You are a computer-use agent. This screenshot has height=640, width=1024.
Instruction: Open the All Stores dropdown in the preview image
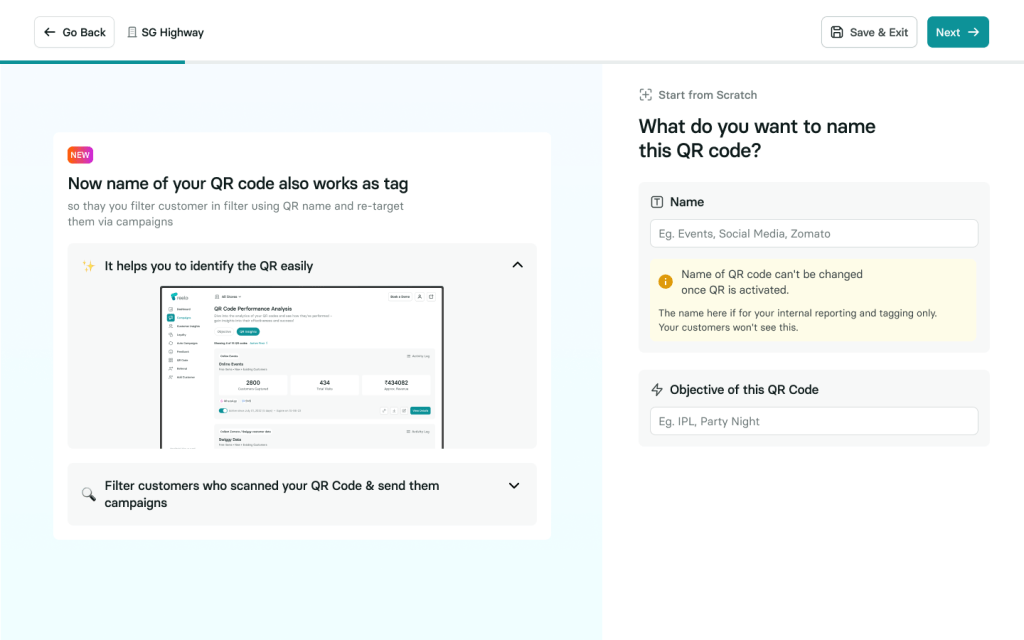click(226, 297)
